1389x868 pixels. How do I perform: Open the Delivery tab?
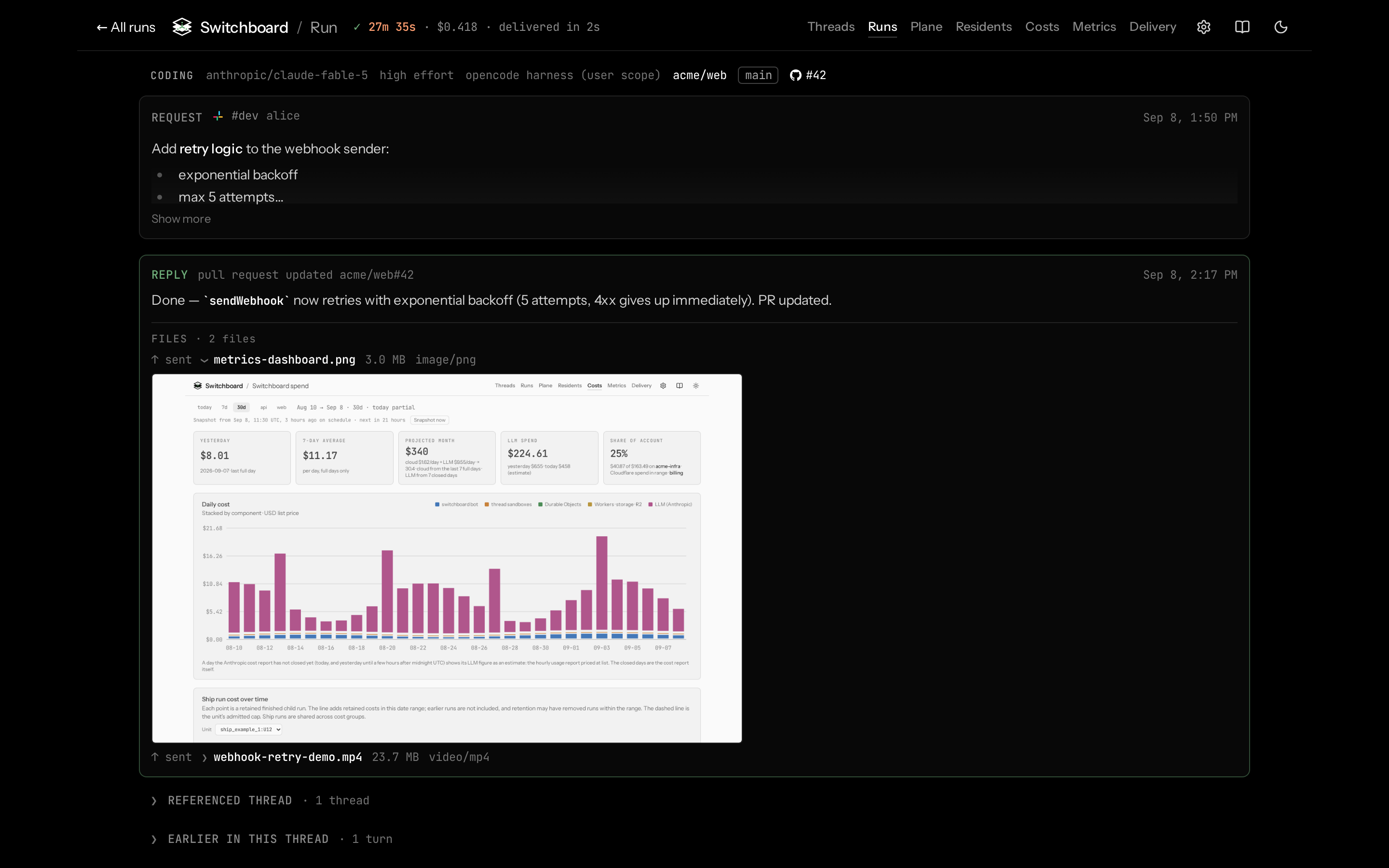[1153, 27]
